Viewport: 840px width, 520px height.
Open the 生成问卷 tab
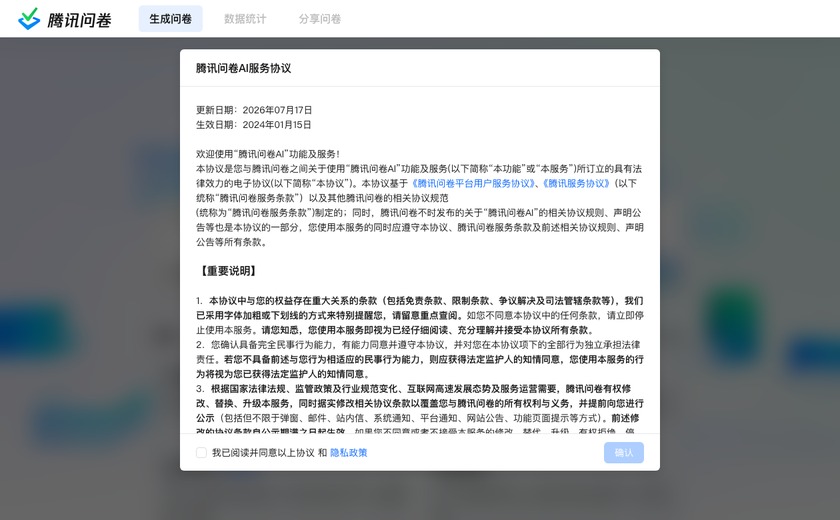[170, 19]
